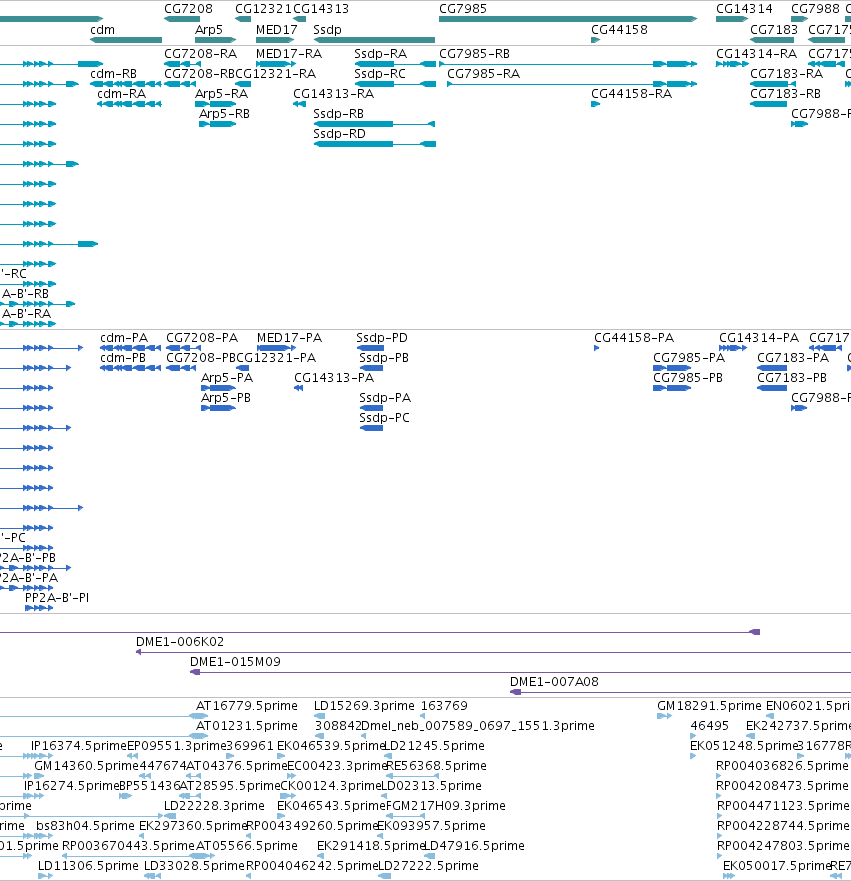Image resolution: width=851 pixels, height=881 pixels.
Task: Open the CG44158-PA protein label
Action: (x=634, y=338)
